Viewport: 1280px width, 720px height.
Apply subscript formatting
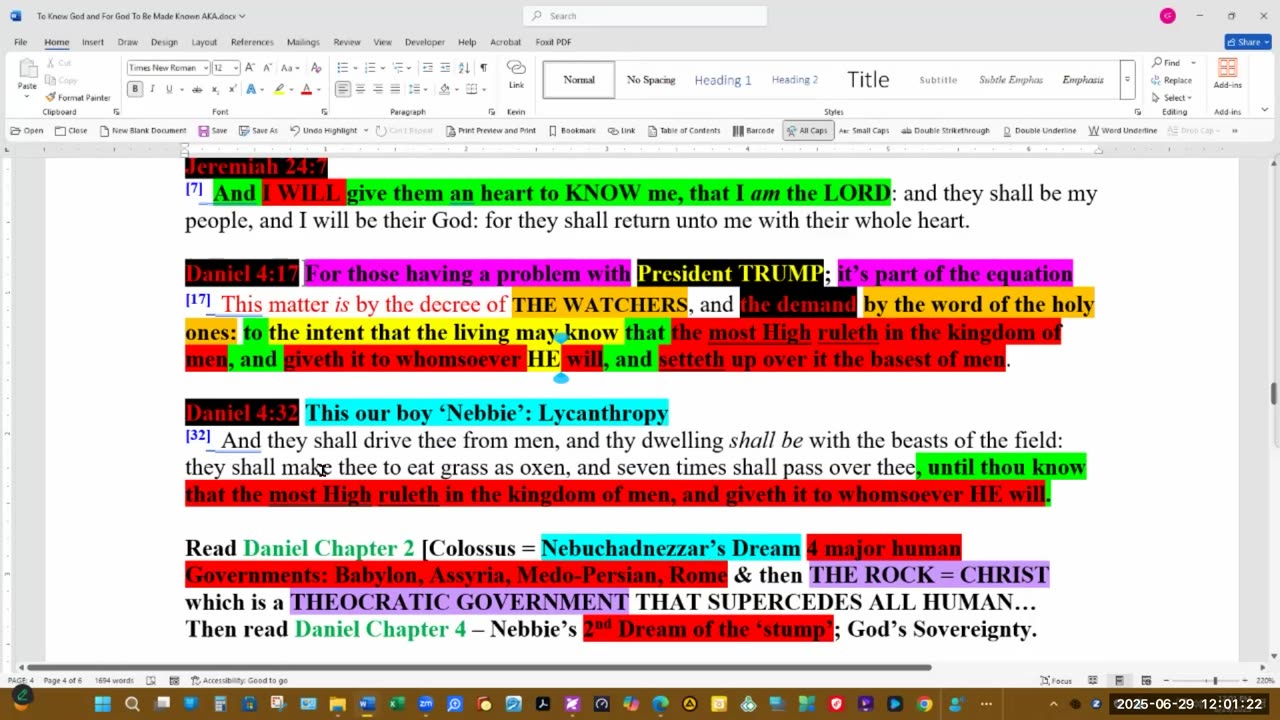click(x=215, y=89)
